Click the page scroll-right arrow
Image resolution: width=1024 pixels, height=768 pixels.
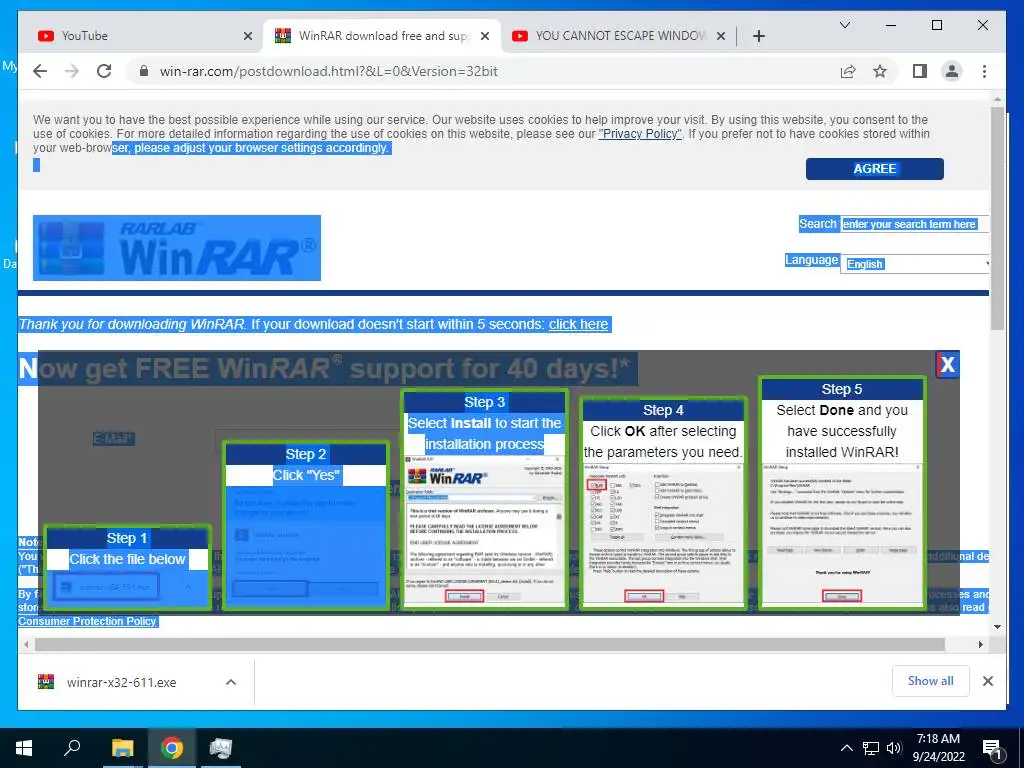(980, 645)
